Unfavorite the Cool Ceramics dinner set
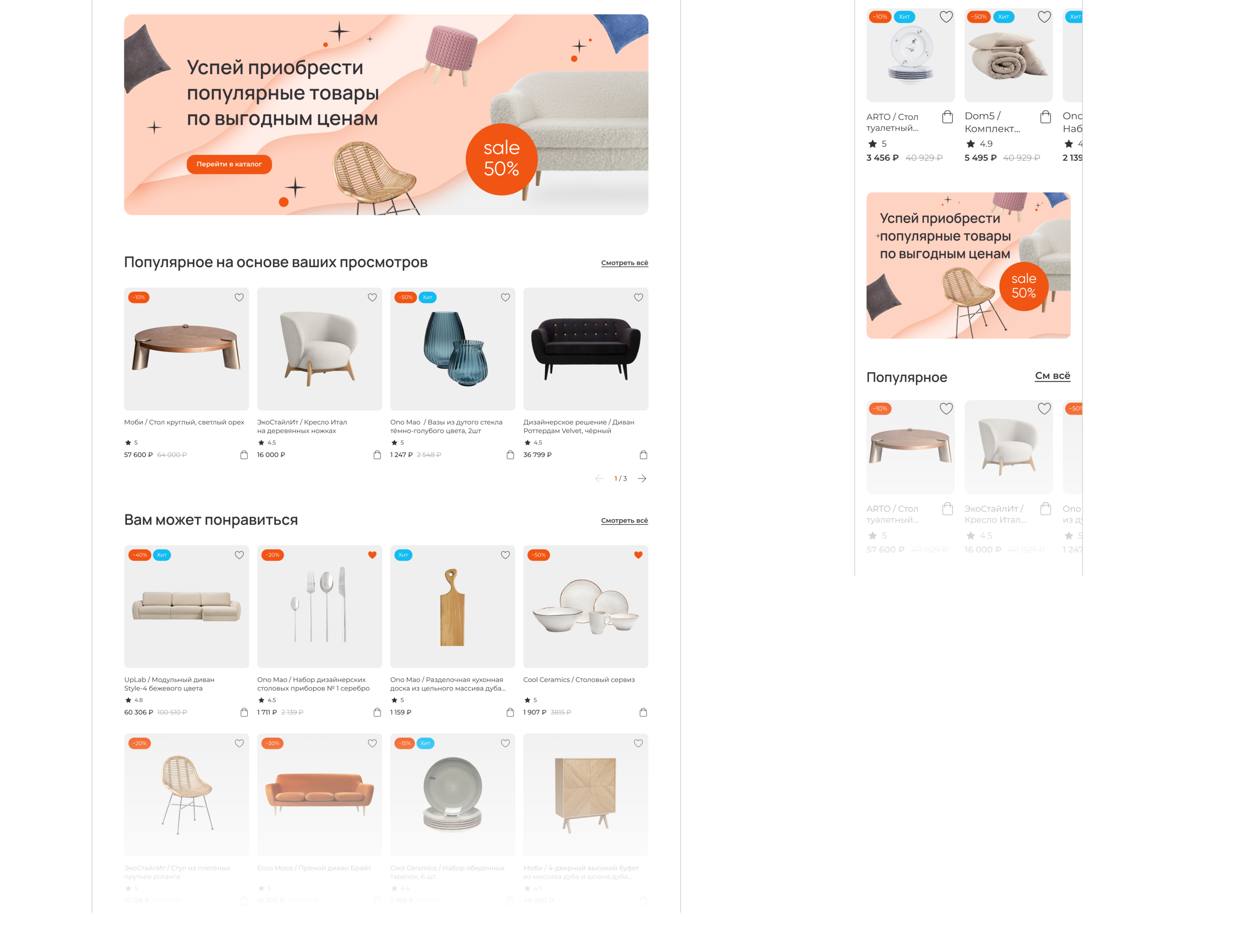This screenshot has width=1257, height=952. tap(638, 555)
